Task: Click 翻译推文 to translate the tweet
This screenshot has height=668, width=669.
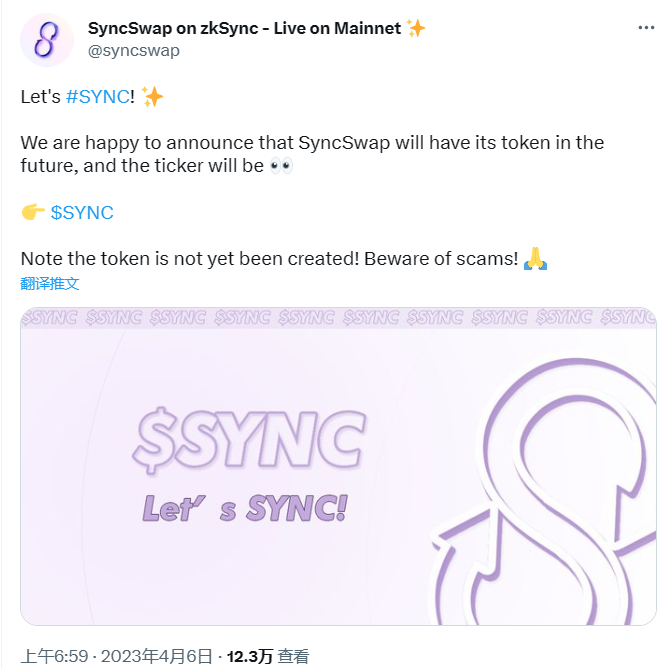Action: 50,284
